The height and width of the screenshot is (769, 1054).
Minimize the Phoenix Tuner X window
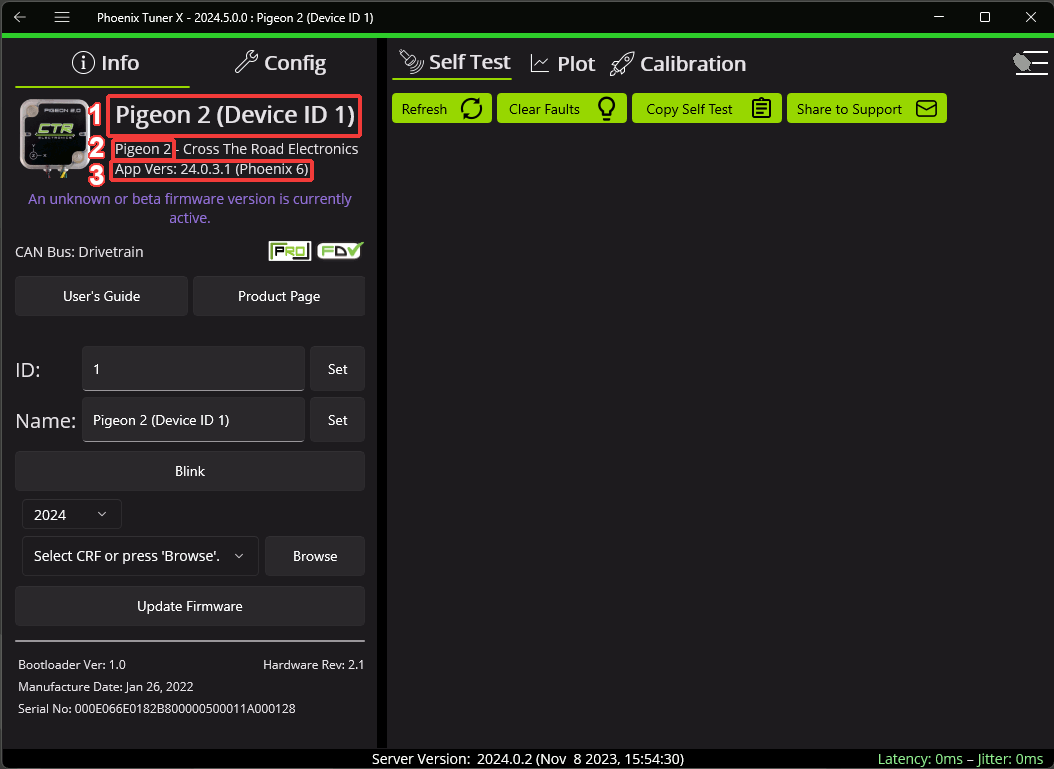point(939,17)
